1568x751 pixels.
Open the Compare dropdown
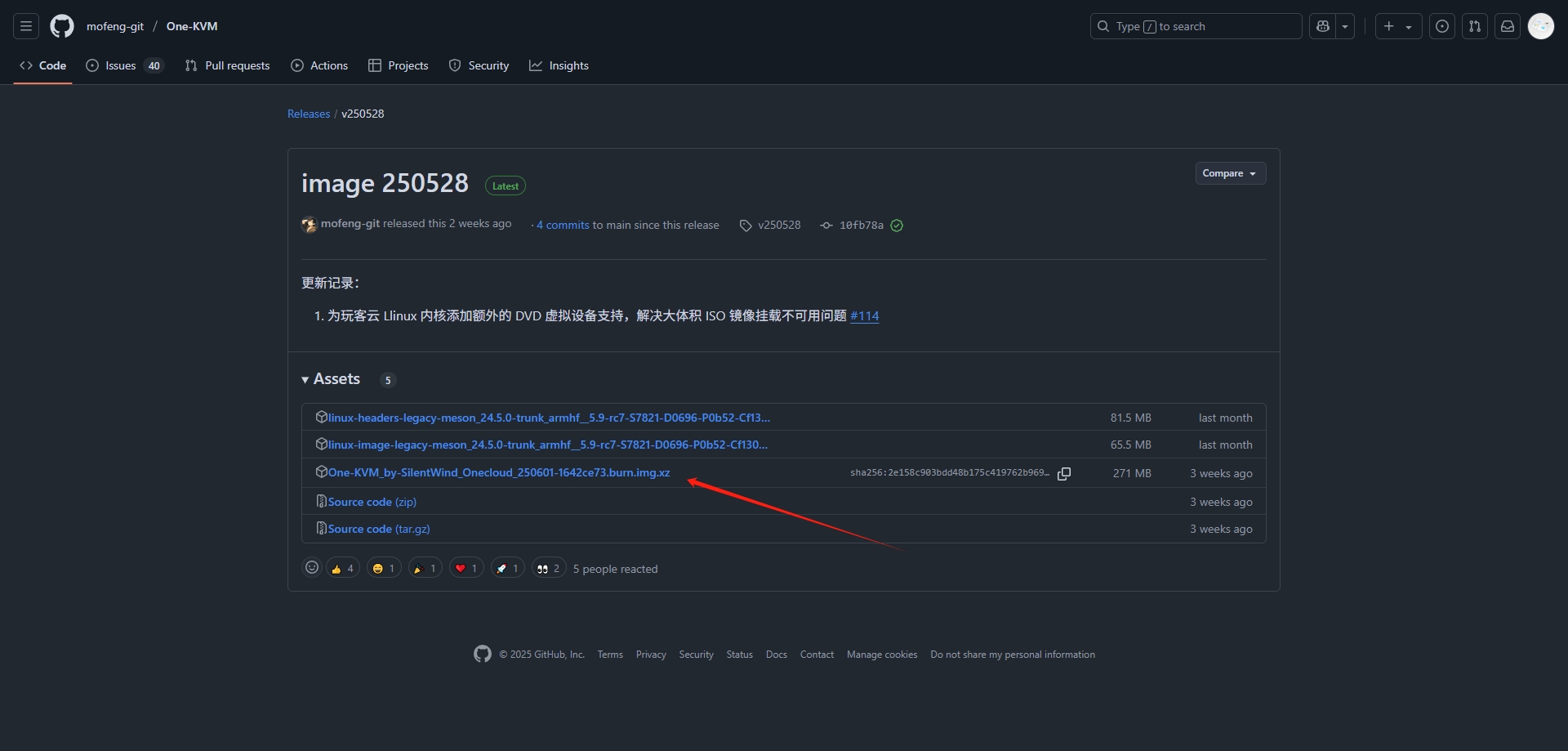pos(1231,173)
